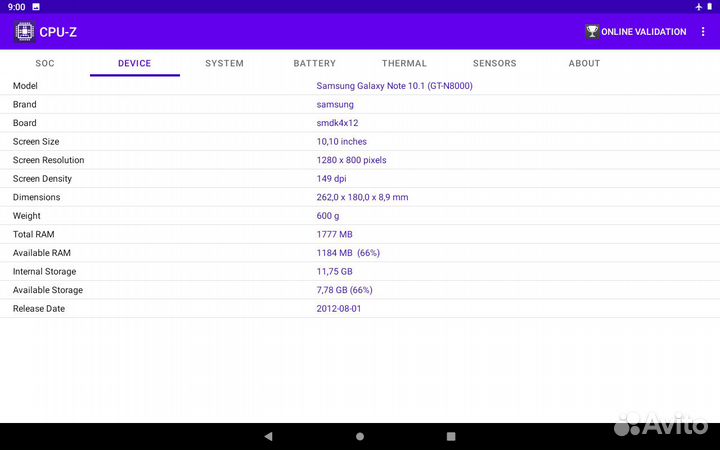Viewport: 720px width, 450px height.
Task: Select the Screen Resolution label
Action: tap(49, 160)
